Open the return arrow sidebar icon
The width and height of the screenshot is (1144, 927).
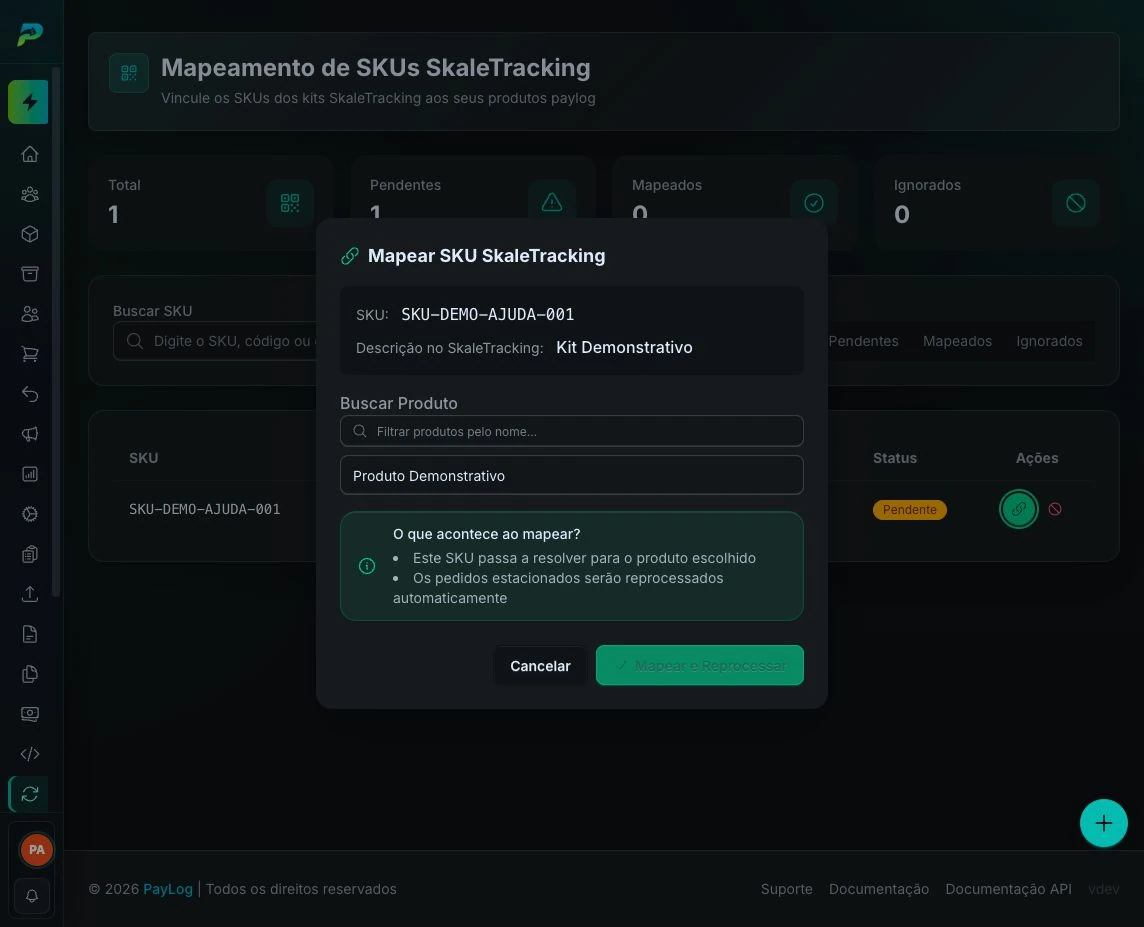(30, 395)
